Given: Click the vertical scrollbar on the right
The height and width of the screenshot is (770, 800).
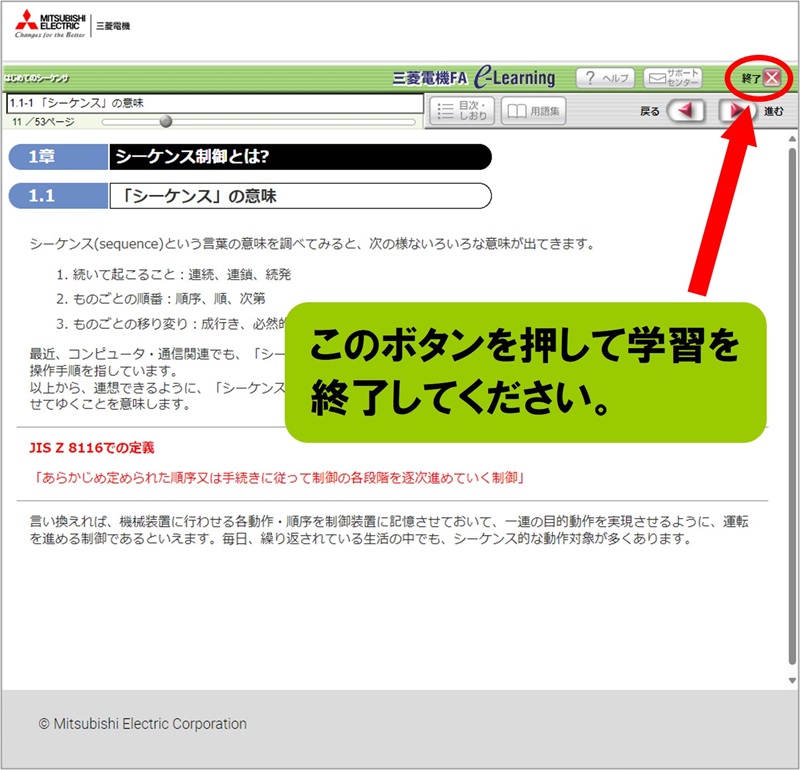Looking at the screenshot, I should pyautogui.click(x=792, y=400).
